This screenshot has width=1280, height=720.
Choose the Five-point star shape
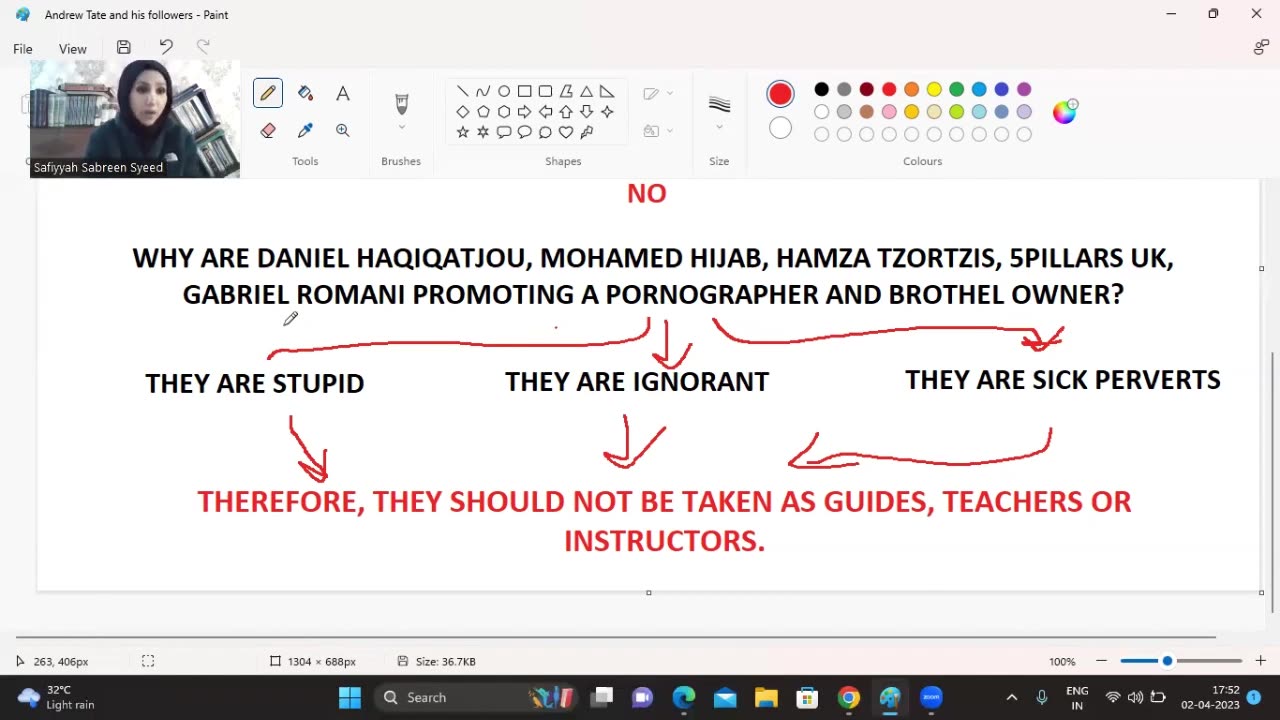coord(463,132)
